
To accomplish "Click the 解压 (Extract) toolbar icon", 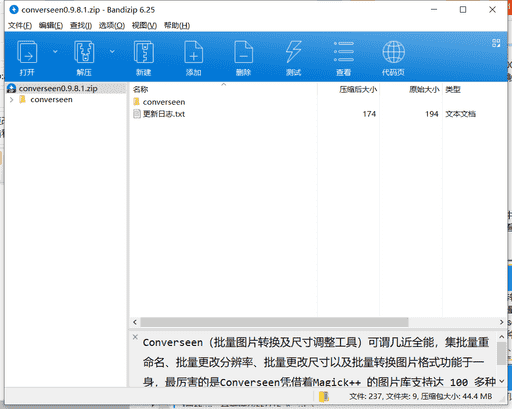I will point(84,52).
